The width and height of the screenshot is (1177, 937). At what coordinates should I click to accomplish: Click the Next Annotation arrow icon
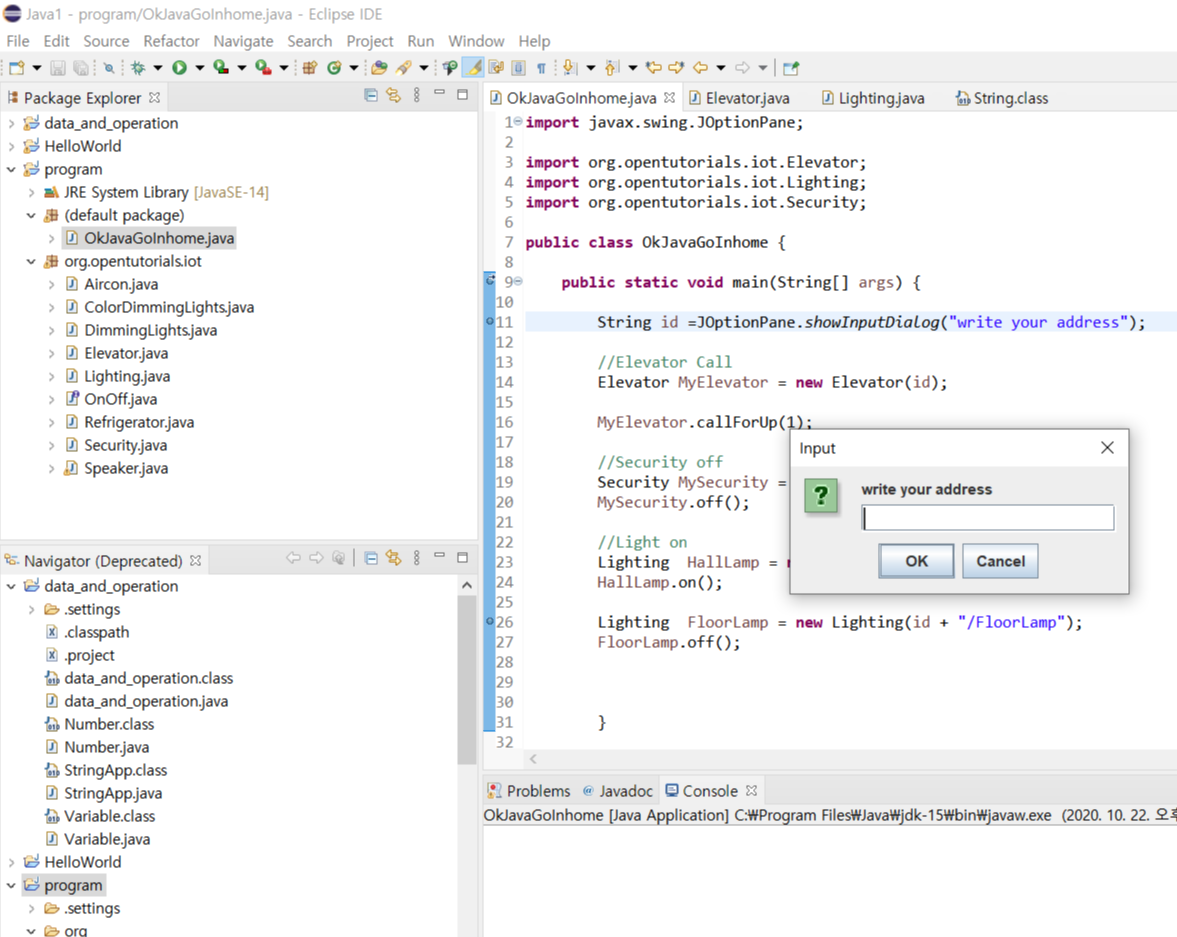(x=570, y=68)
